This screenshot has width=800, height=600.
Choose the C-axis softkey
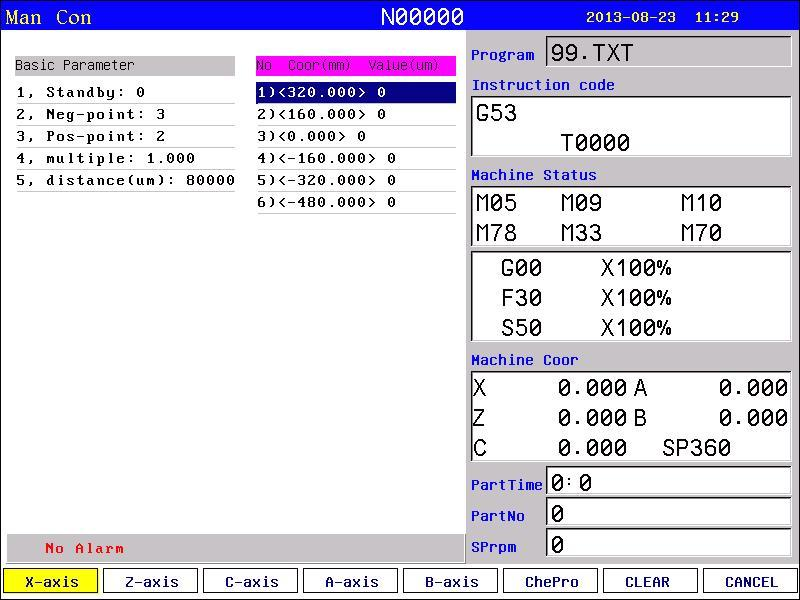point(251,581)
